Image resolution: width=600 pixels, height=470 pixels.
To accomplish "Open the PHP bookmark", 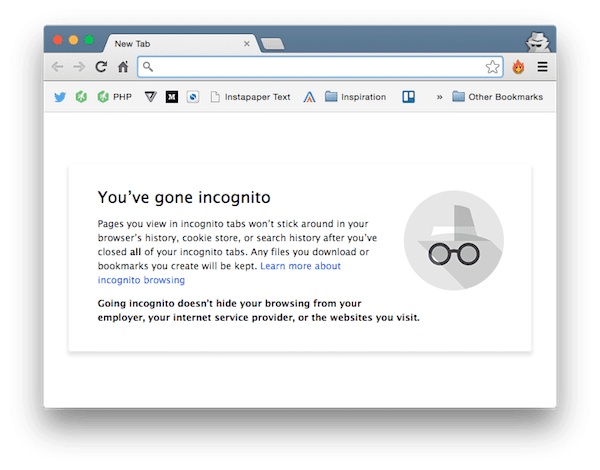I will [x=114, y=97].
